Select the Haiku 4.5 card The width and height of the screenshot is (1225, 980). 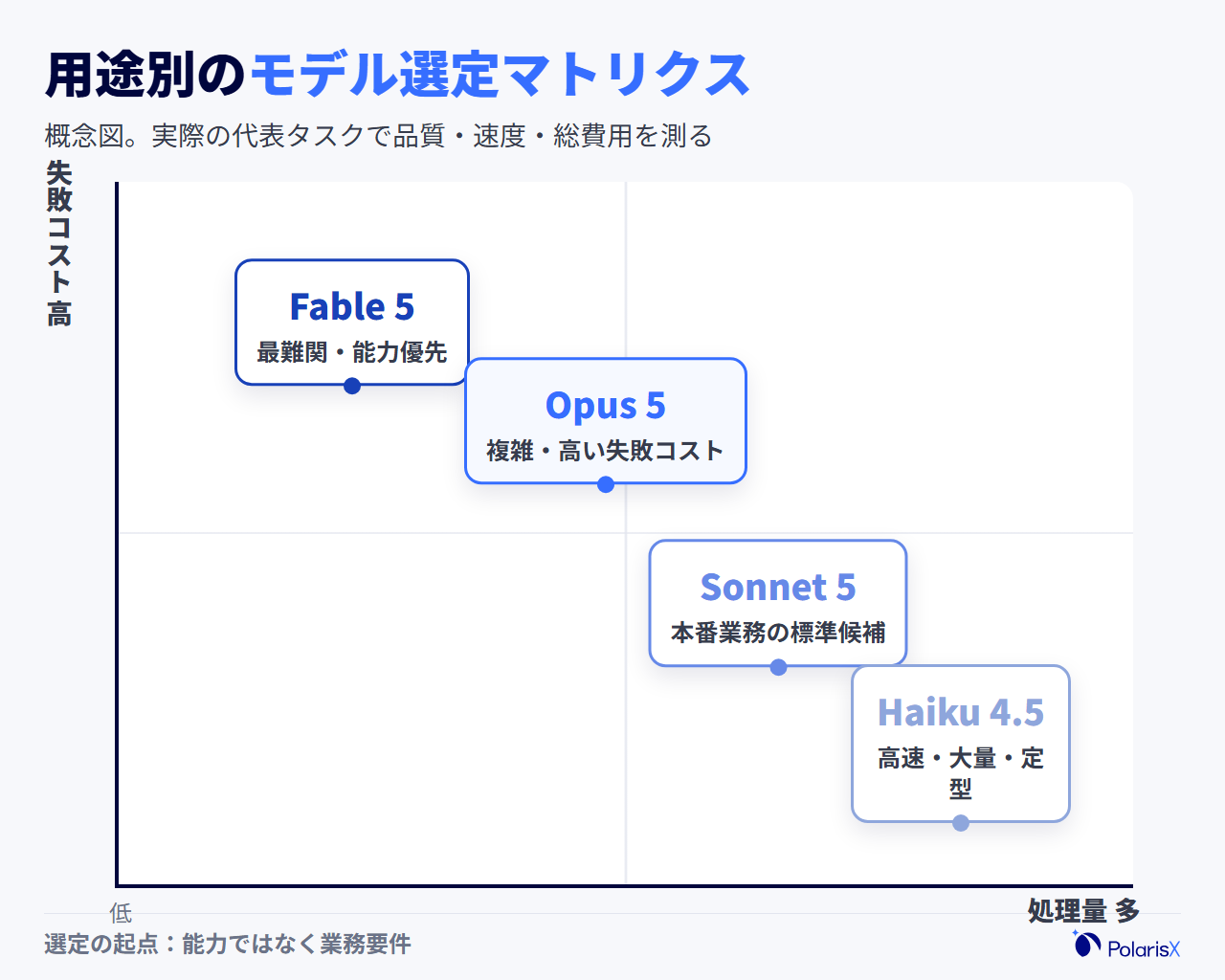(x=961, y=744)
